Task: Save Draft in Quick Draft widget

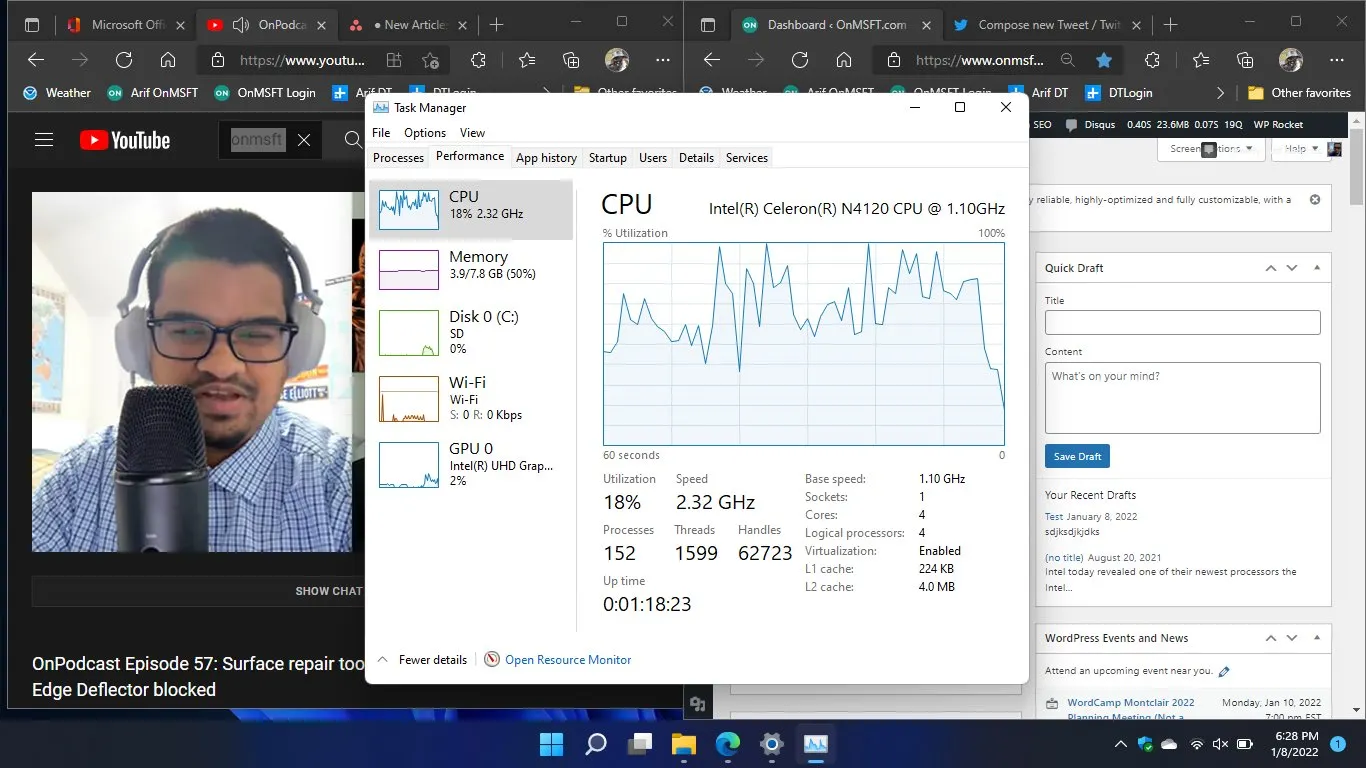Action: tap(1077, 456)
